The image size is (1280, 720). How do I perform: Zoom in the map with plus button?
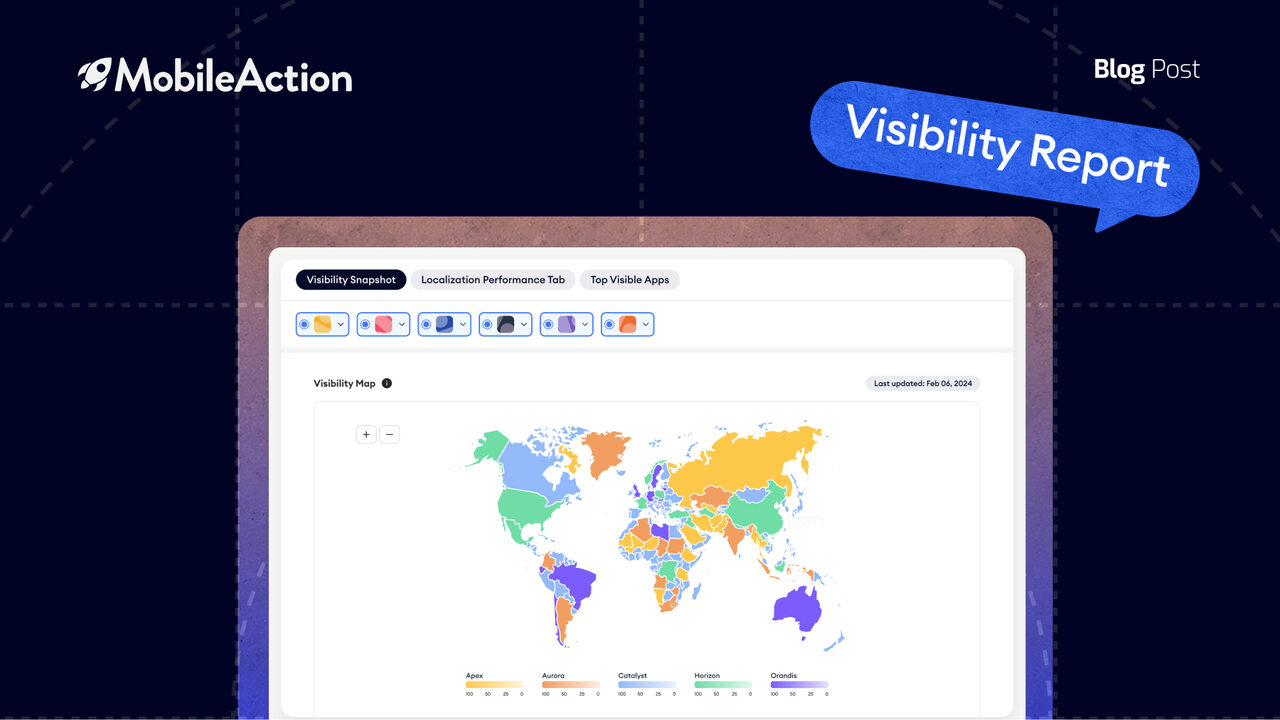[366, 434]
